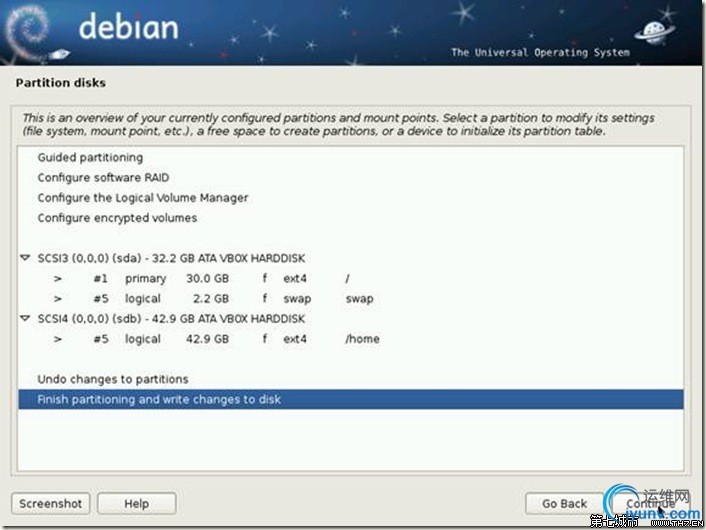Click the '2.2 GB' size value
Screen dimensions: 706x530
tap(211, 299)
